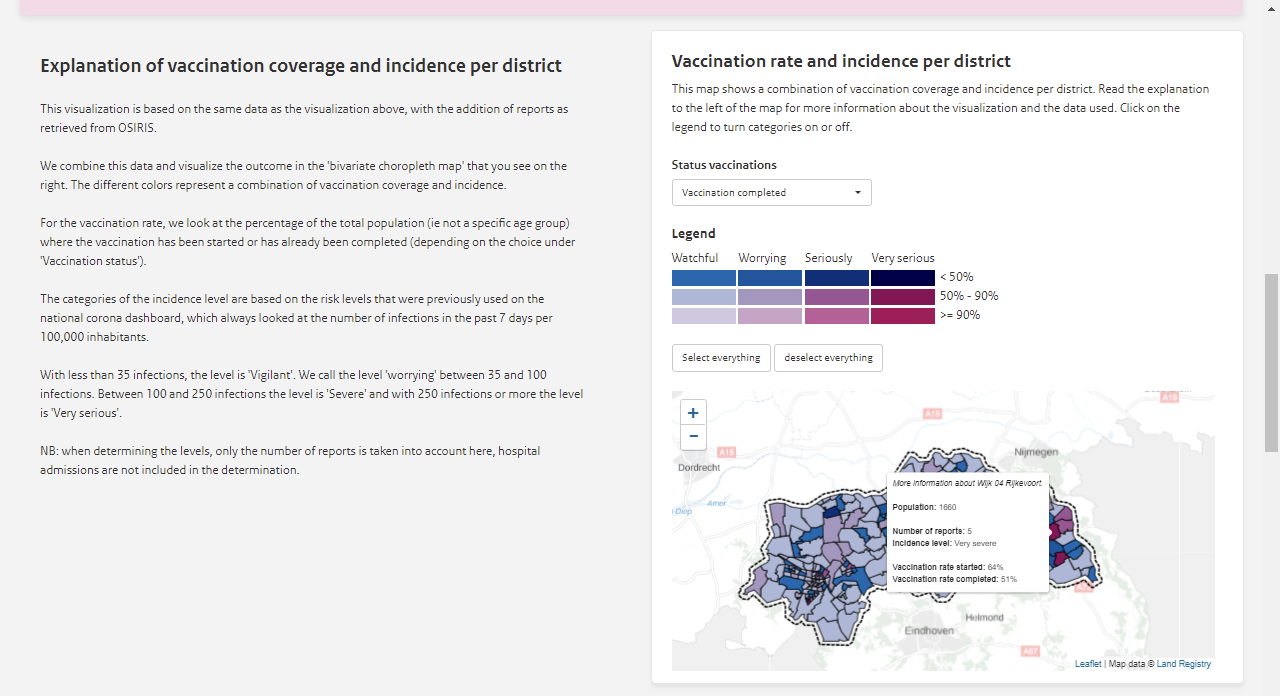1280x696 pixels.
Task: Click the Select everything button
Action: point(721,357)
